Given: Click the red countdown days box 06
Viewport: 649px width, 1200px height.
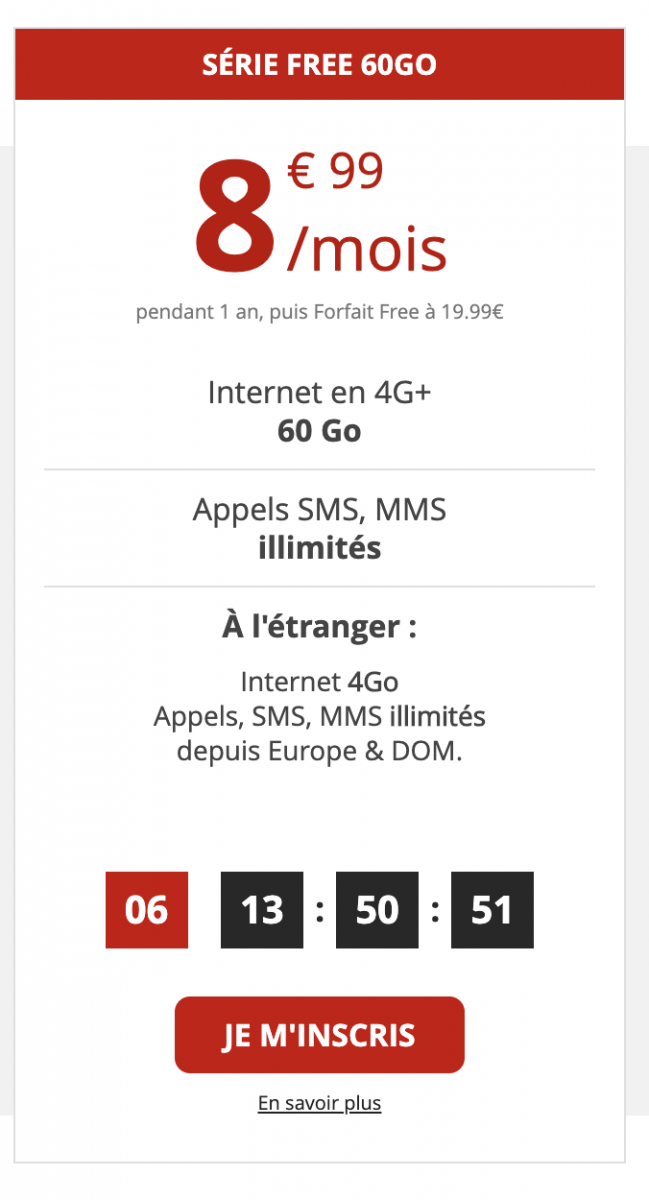Looking at the screenshot, I should tap(147, 910).
